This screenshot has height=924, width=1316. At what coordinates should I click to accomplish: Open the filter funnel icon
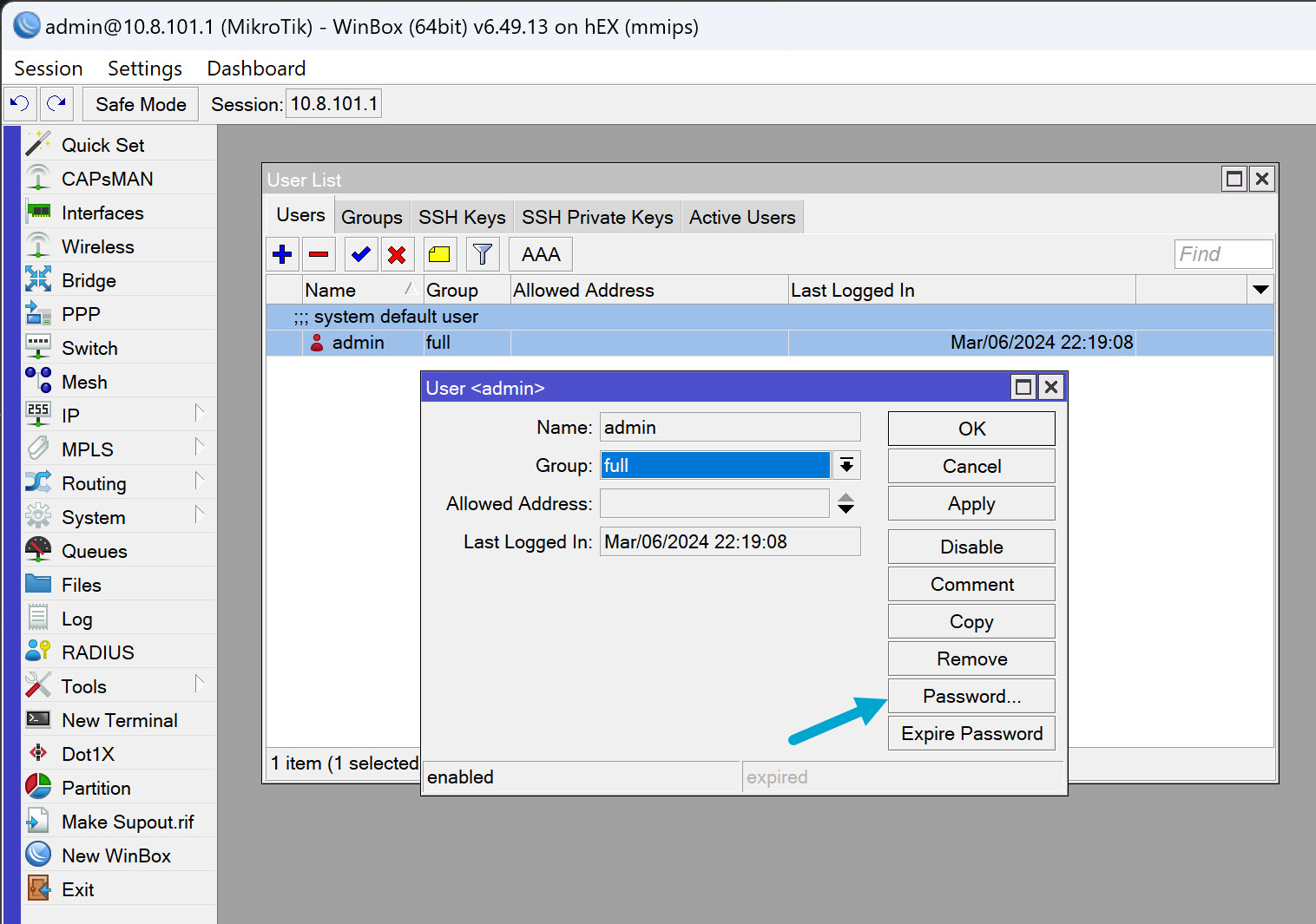pos(483,254)
